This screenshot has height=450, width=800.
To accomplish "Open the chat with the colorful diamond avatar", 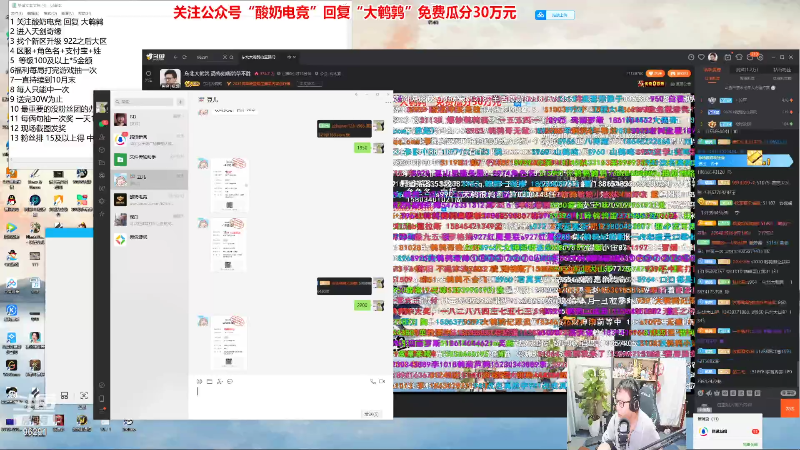I will [149, 239].
